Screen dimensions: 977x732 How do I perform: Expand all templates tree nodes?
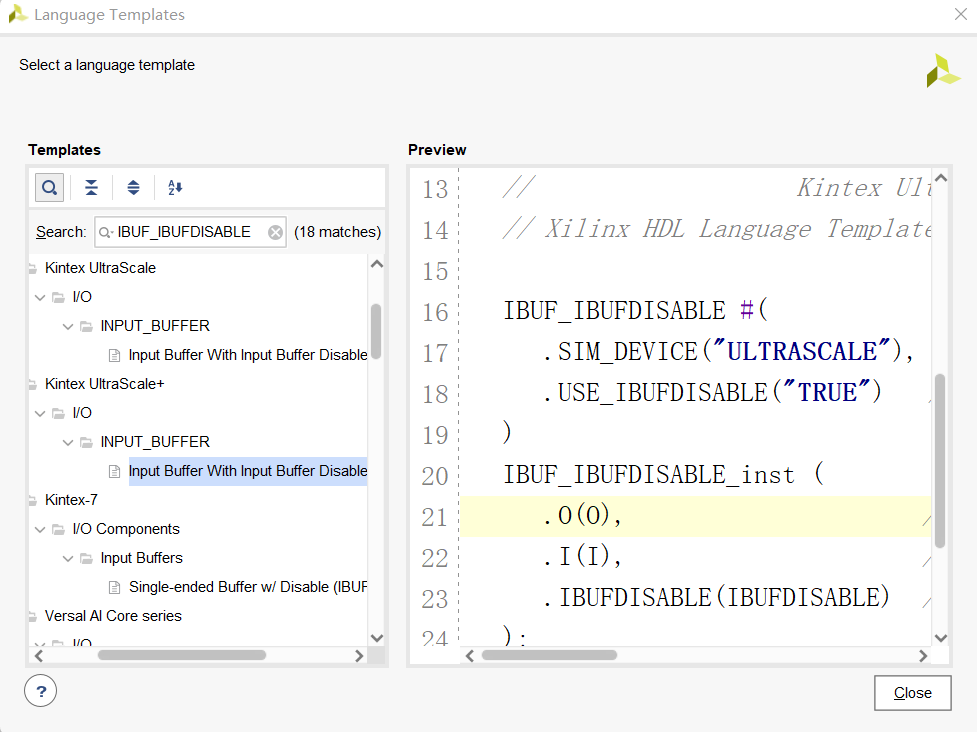[x=133, y=188]
